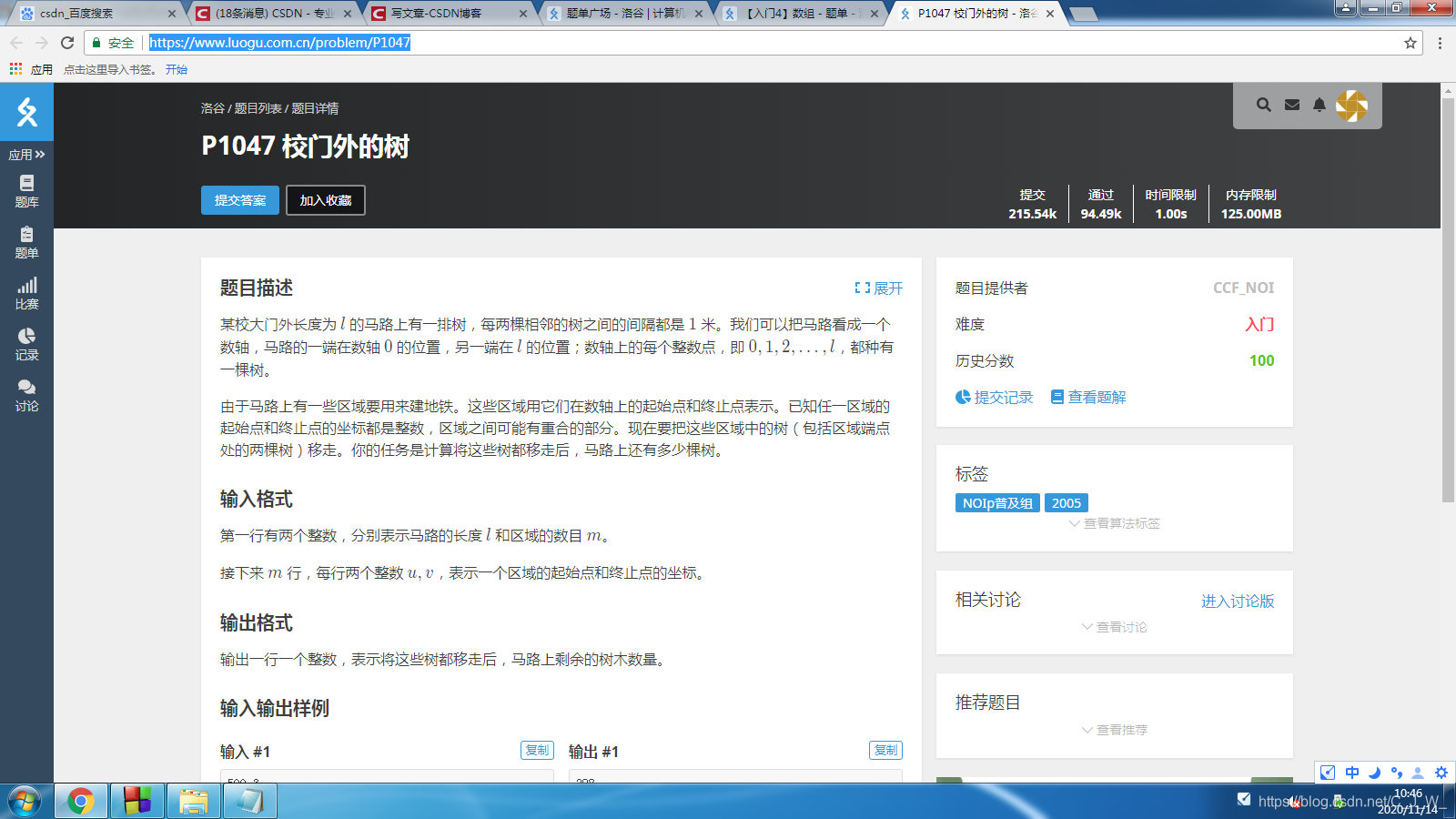Image resolution: width=1456 pixels, height=819 pixels.
Task: Click the browser forward arrow
Action: pyautogui.click(x=42, y=43)
